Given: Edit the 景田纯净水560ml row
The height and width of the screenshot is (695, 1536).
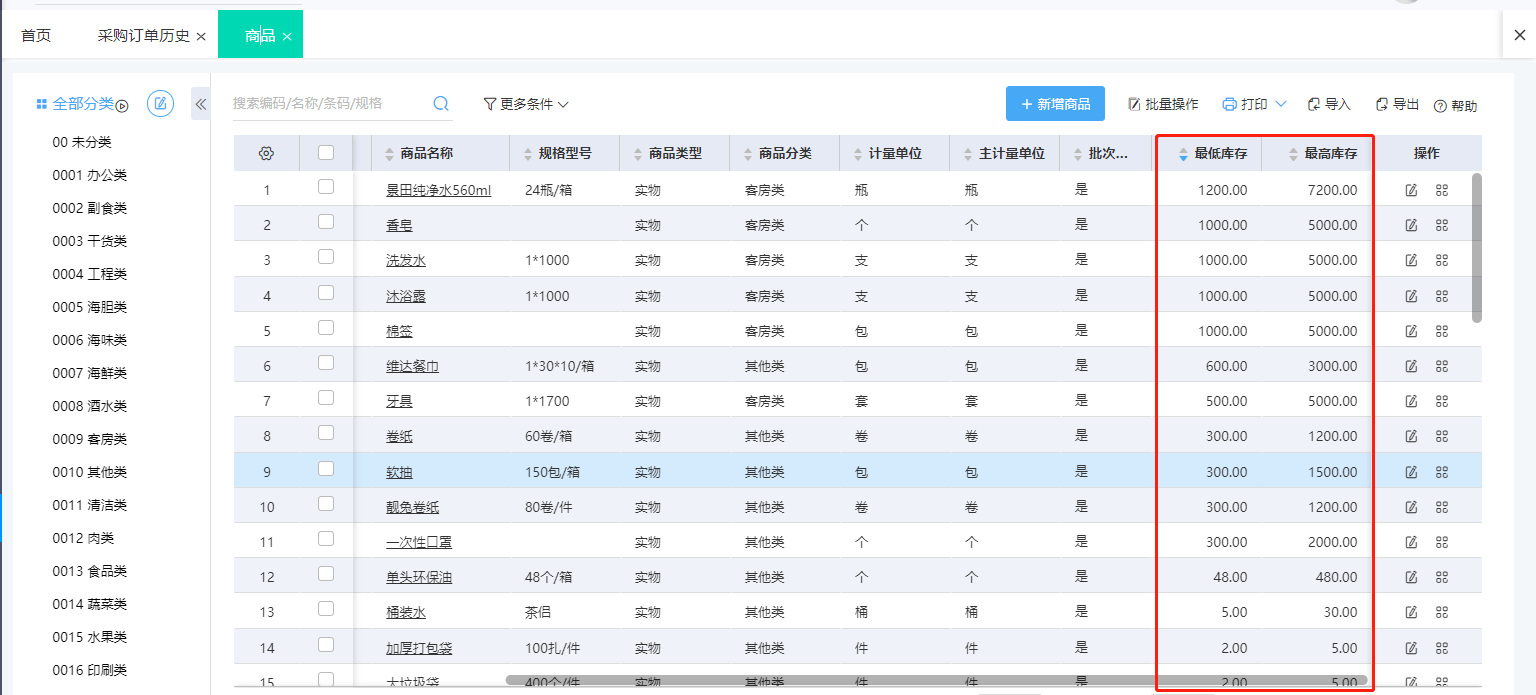Looking at the screenshot, I should pos(1411,190).
